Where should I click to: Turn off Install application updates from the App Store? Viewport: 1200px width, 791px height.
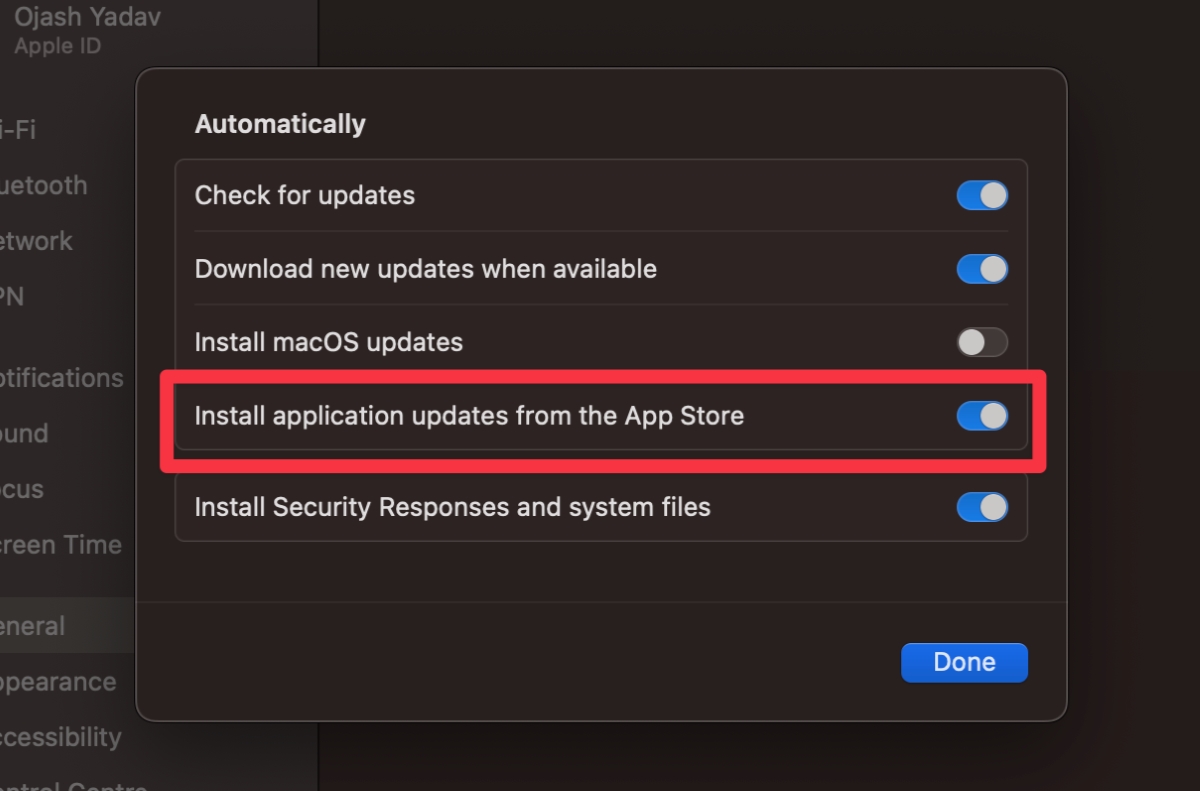(982, 415)
